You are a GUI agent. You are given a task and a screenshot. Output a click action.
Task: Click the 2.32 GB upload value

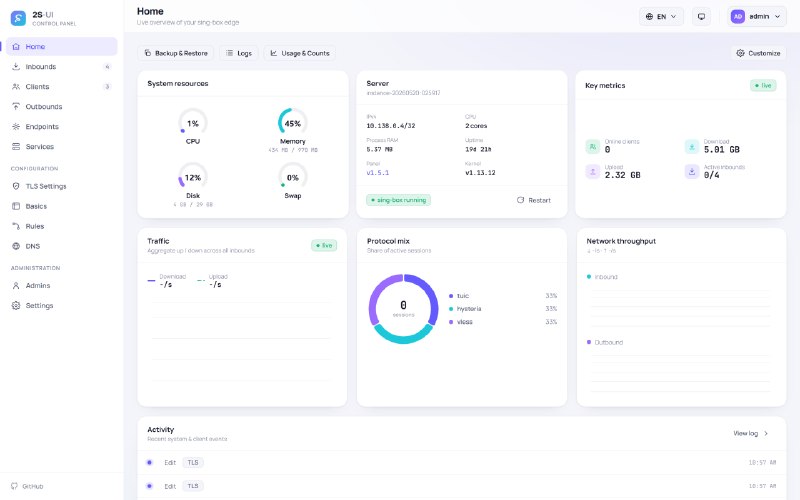click(622, 175)
